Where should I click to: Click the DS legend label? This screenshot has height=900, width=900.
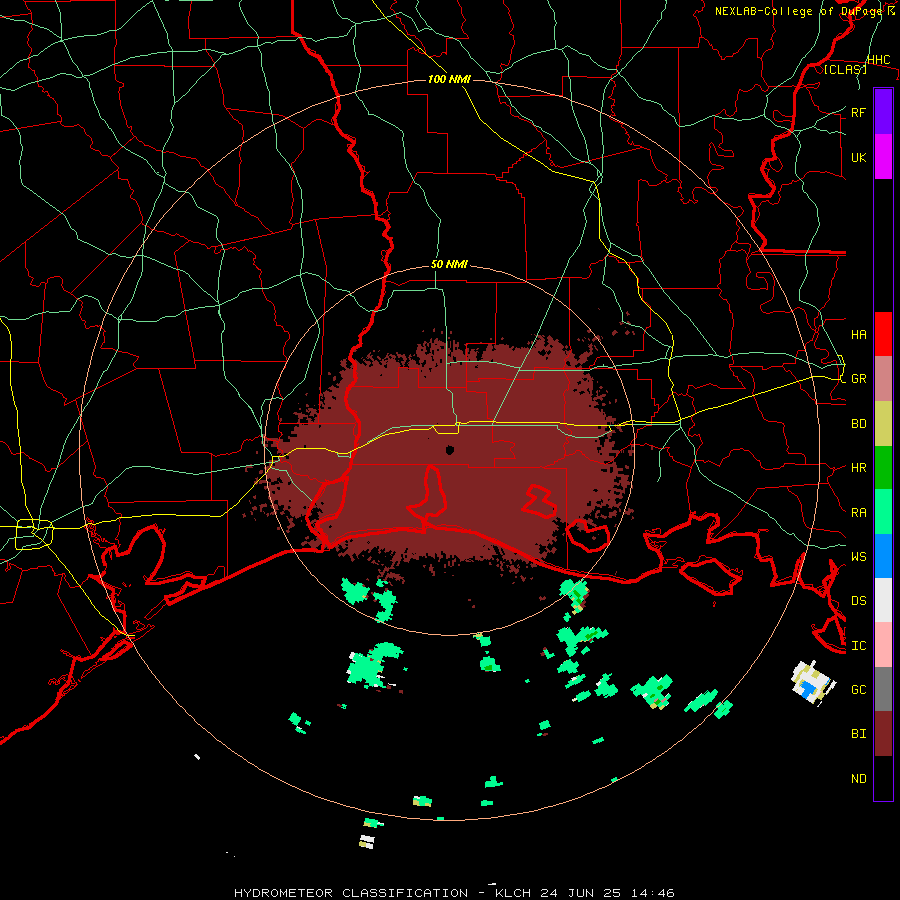click(858, 601)
